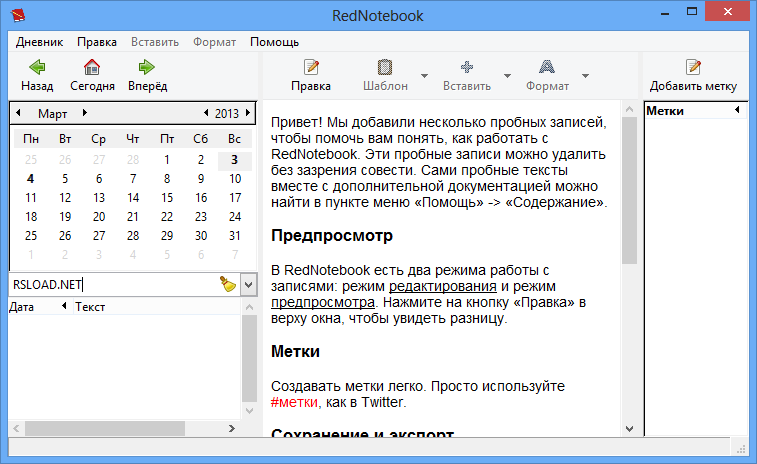
Task: Click the Март month label
Action: point(52,113)
